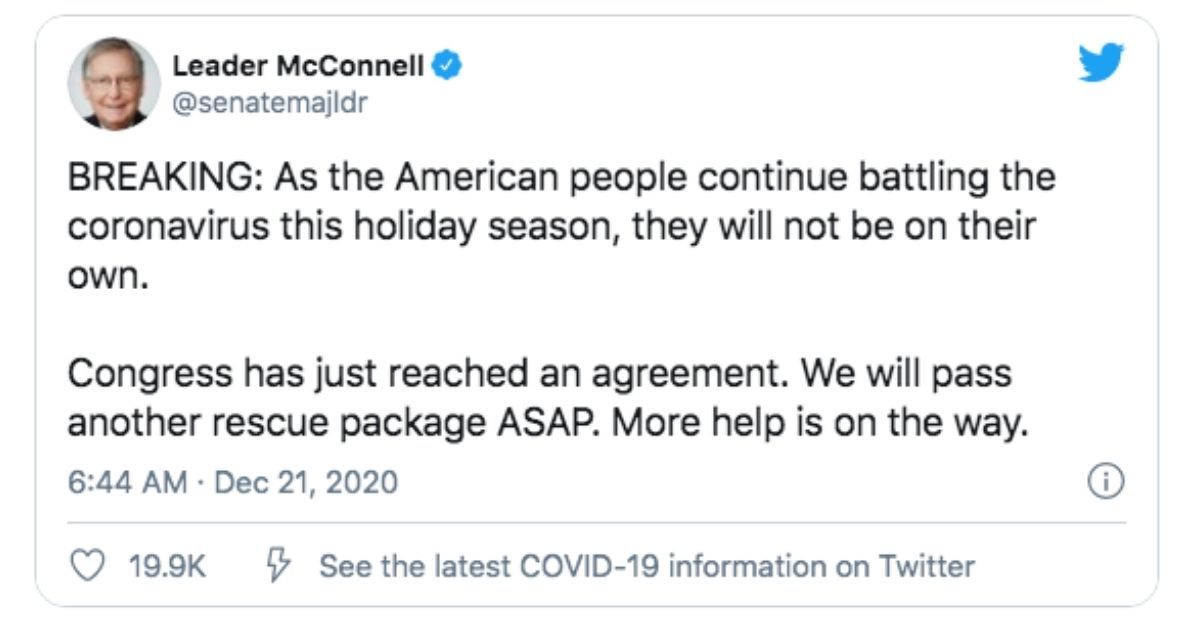
Task: Click the 19.9K like count
Action: click(168, 567)
